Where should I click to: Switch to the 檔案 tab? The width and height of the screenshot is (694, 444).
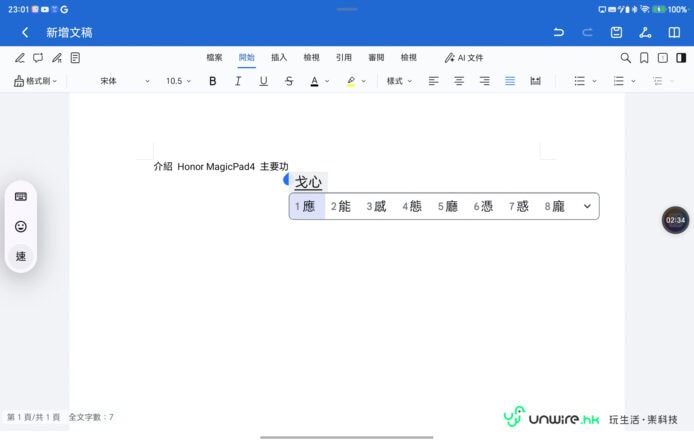click(214, 58)
